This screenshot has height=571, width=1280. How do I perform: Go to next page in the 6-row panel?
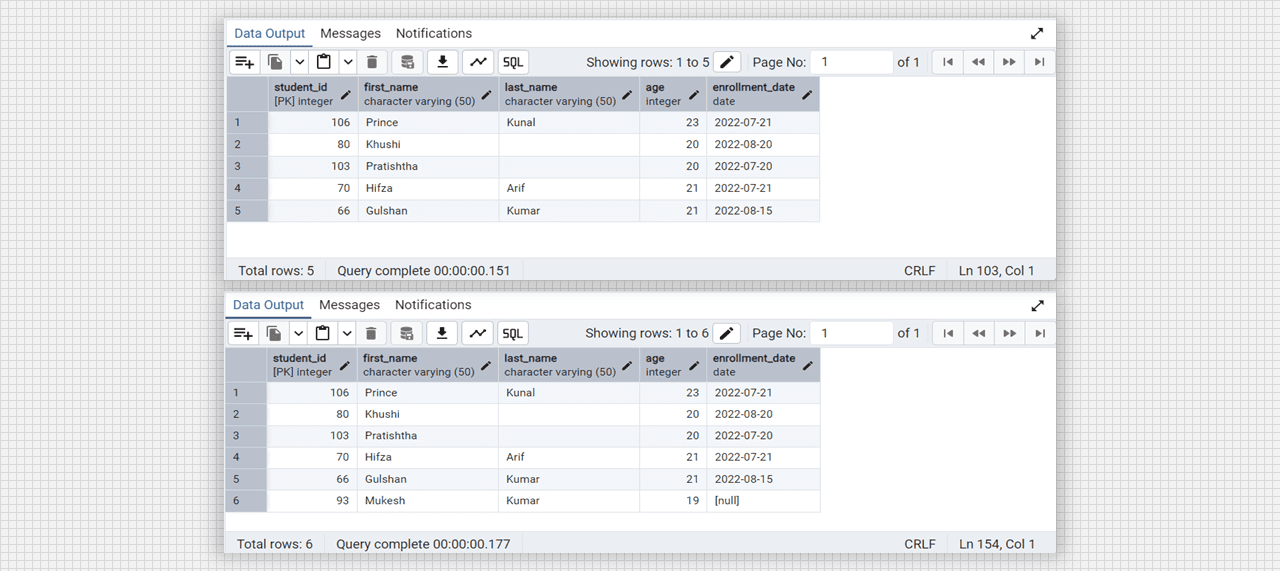click(1009, 333)
